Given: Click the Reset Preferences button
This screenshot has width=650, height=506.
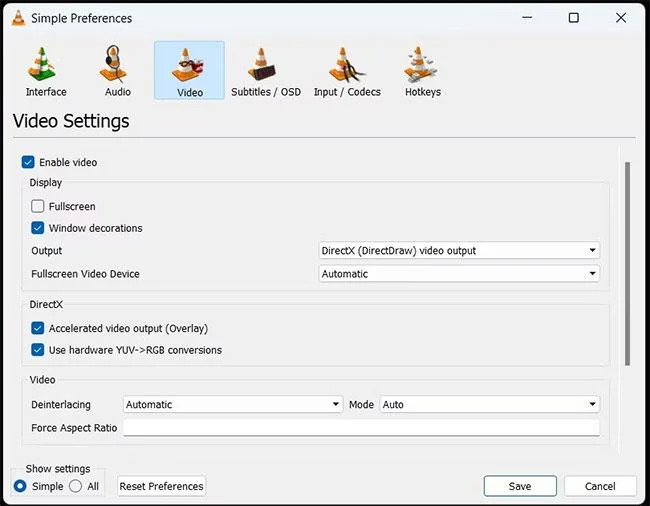Looking at the screenshot, I should point(161,486).
